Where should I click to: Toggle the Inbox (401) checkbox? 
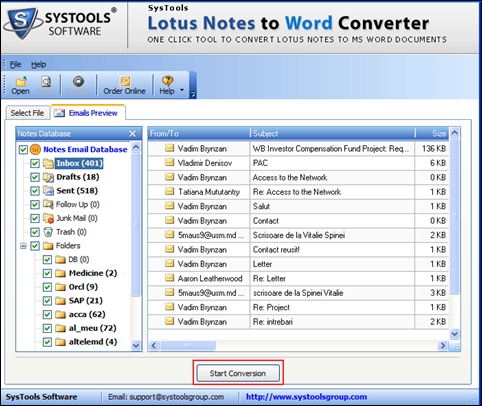click(35, 163)
